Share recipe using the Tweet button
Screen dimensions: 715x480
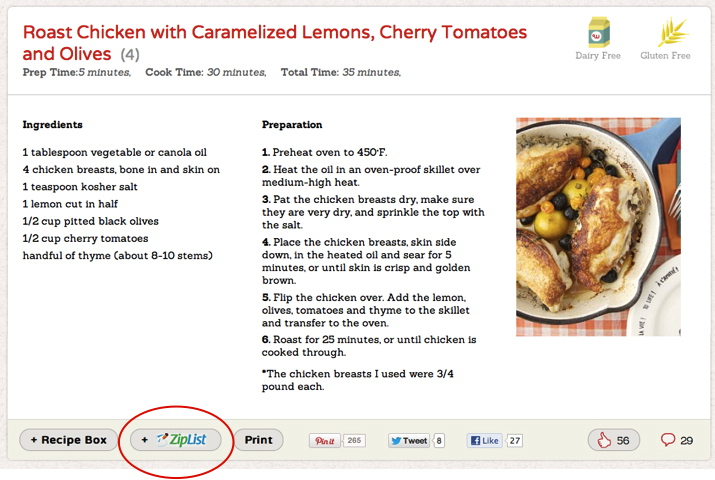click(409, 440)
